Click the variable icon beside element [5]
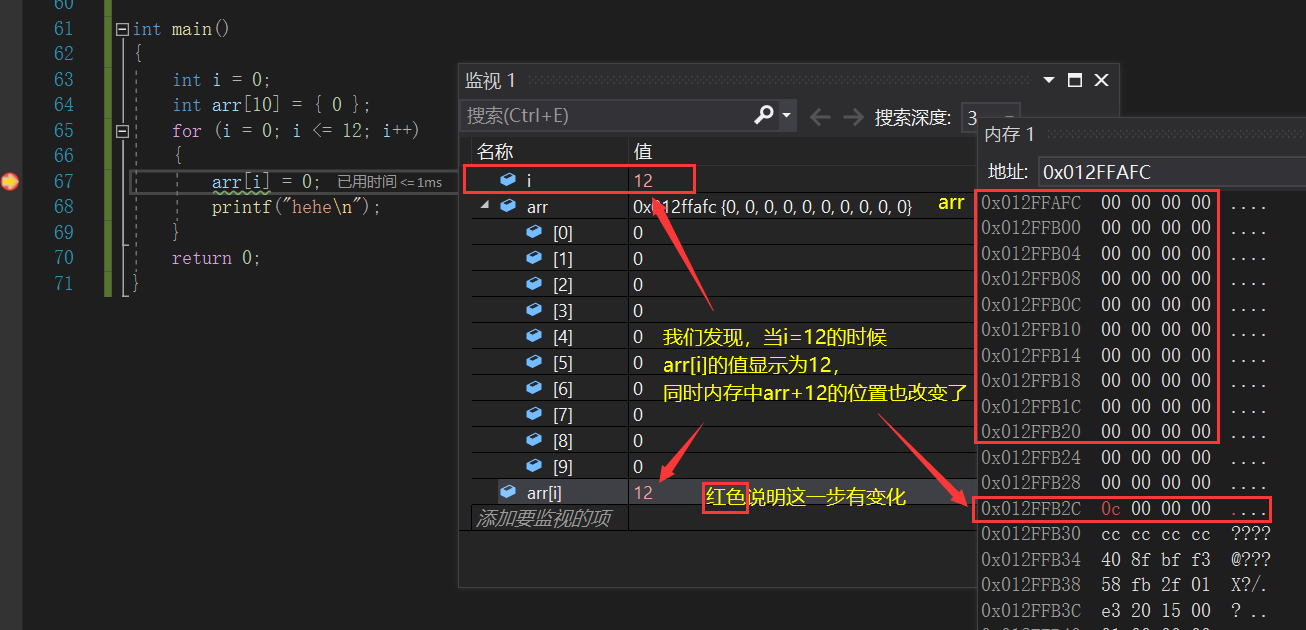Image resolution: width=1306 pixels, height=630 pixels. pos(532,362)
